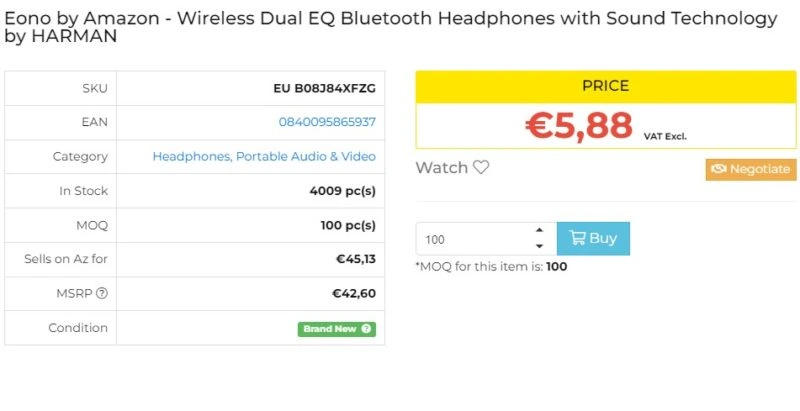Click the yellow PRICE header bar

(605, 86)
